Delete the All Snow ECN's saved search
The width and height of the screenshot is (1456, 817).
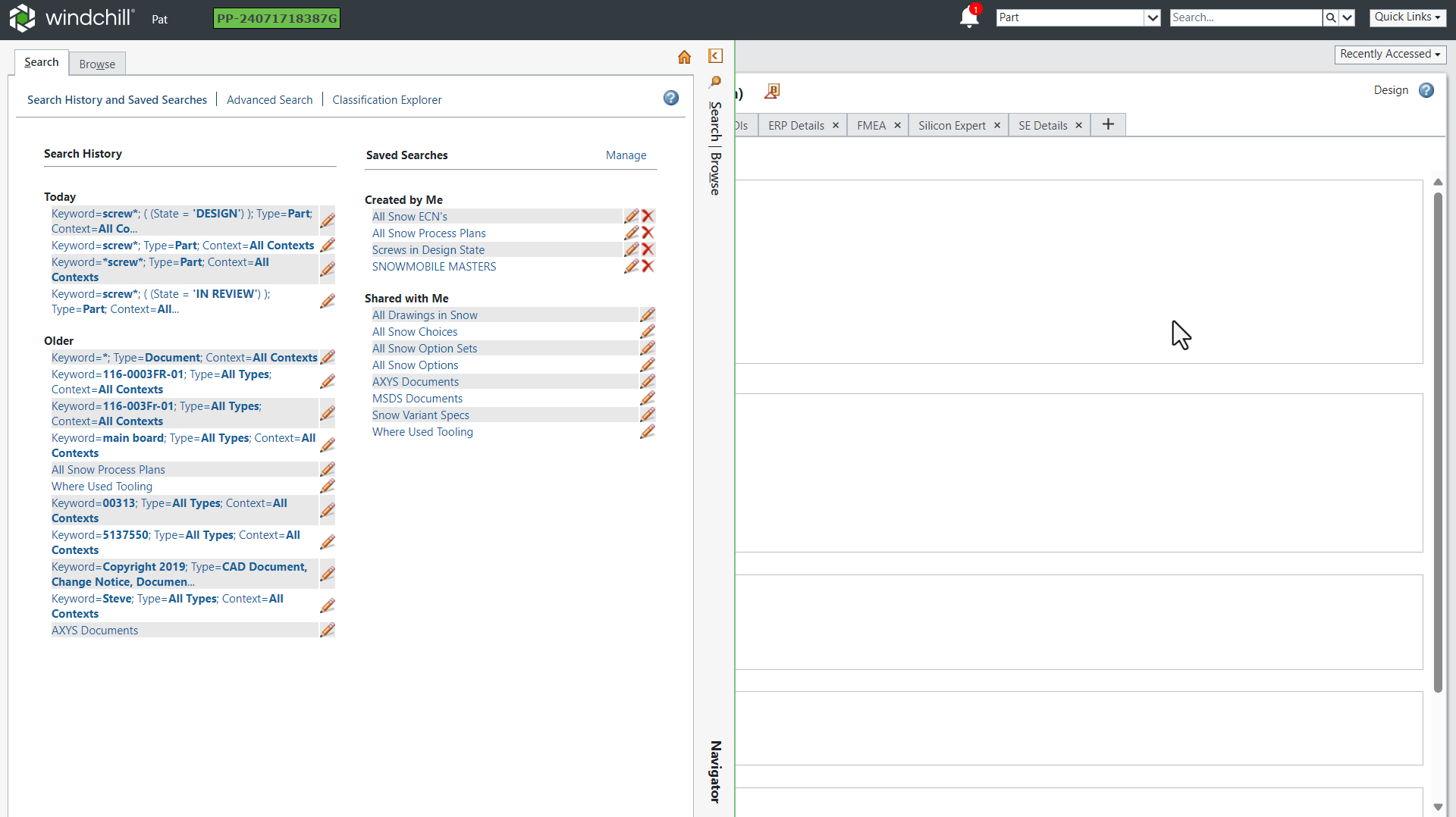tap(648, 216)
